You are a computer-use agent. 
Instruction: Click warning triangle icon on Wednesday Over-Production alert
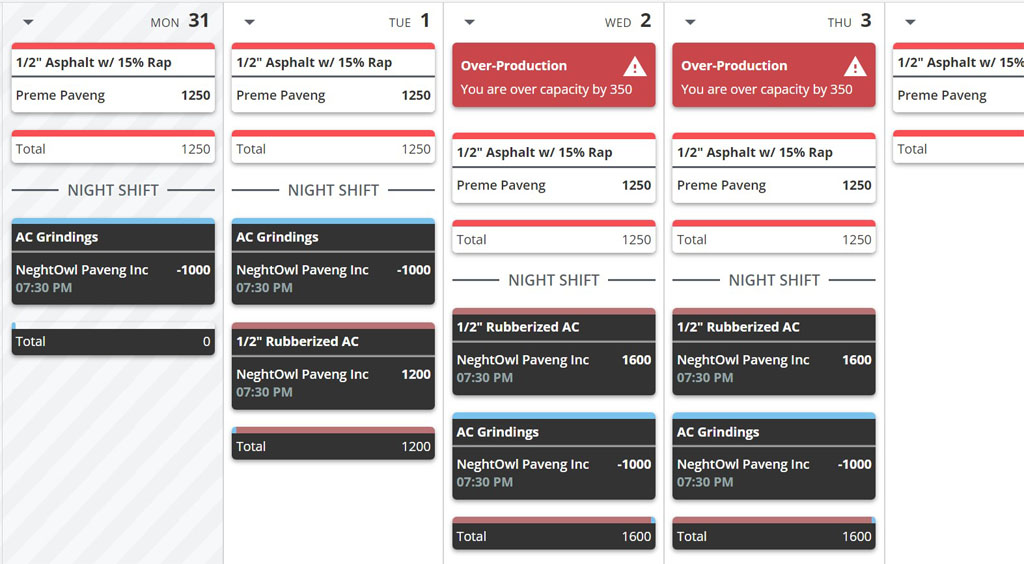coord(634,67)
